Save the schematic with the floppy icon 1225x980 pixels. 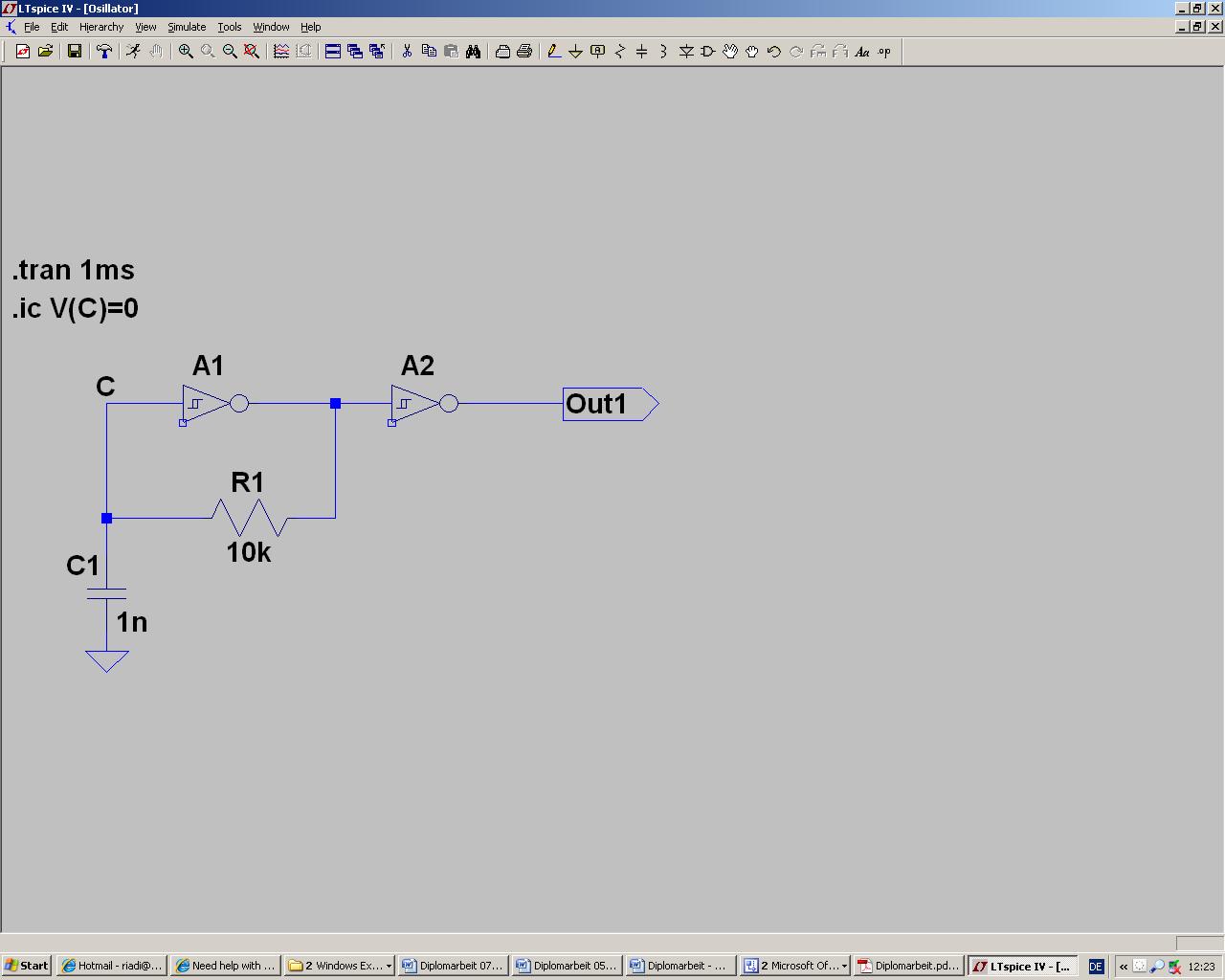coord(75,52)
